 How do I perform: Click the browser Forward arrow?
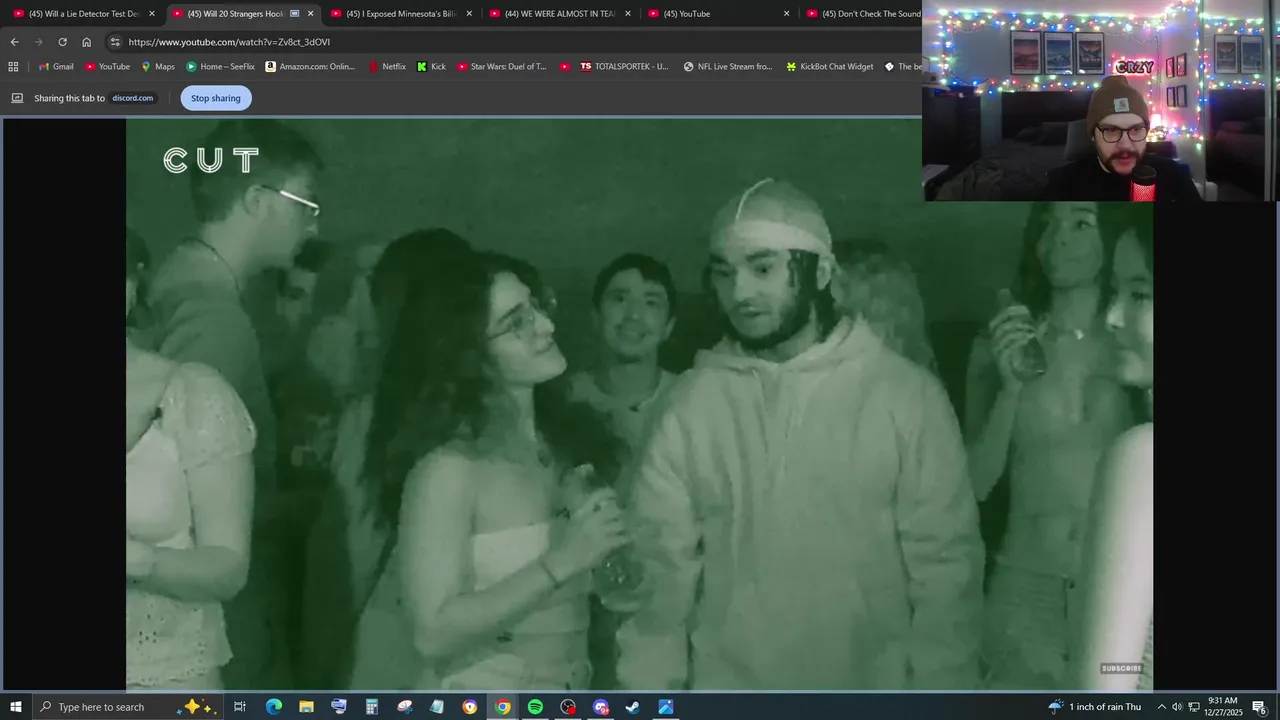[38, 42]
